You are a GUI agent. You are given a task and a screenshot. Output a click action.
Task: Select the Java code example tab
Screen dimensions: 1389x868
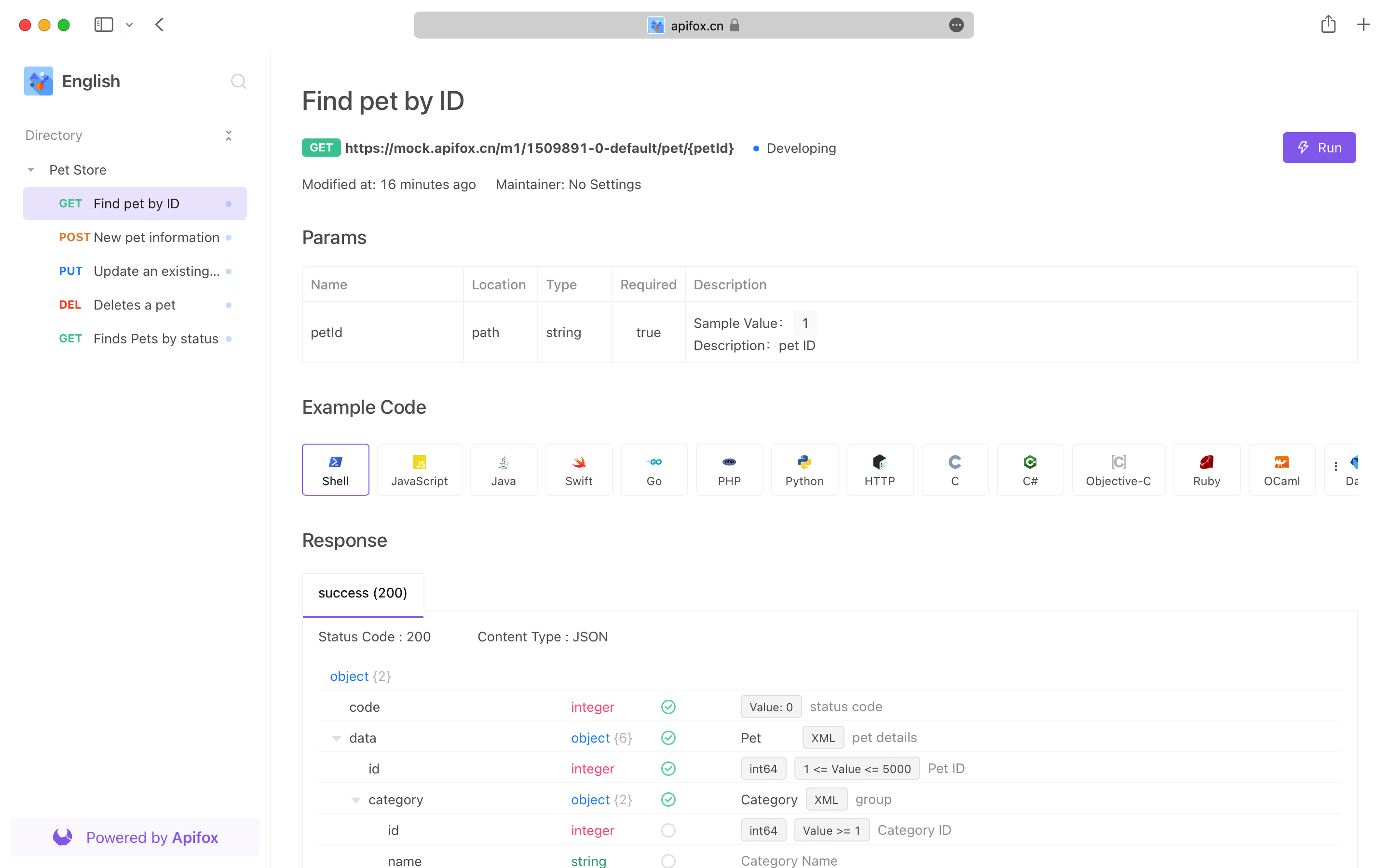click(x=502, y=470)
